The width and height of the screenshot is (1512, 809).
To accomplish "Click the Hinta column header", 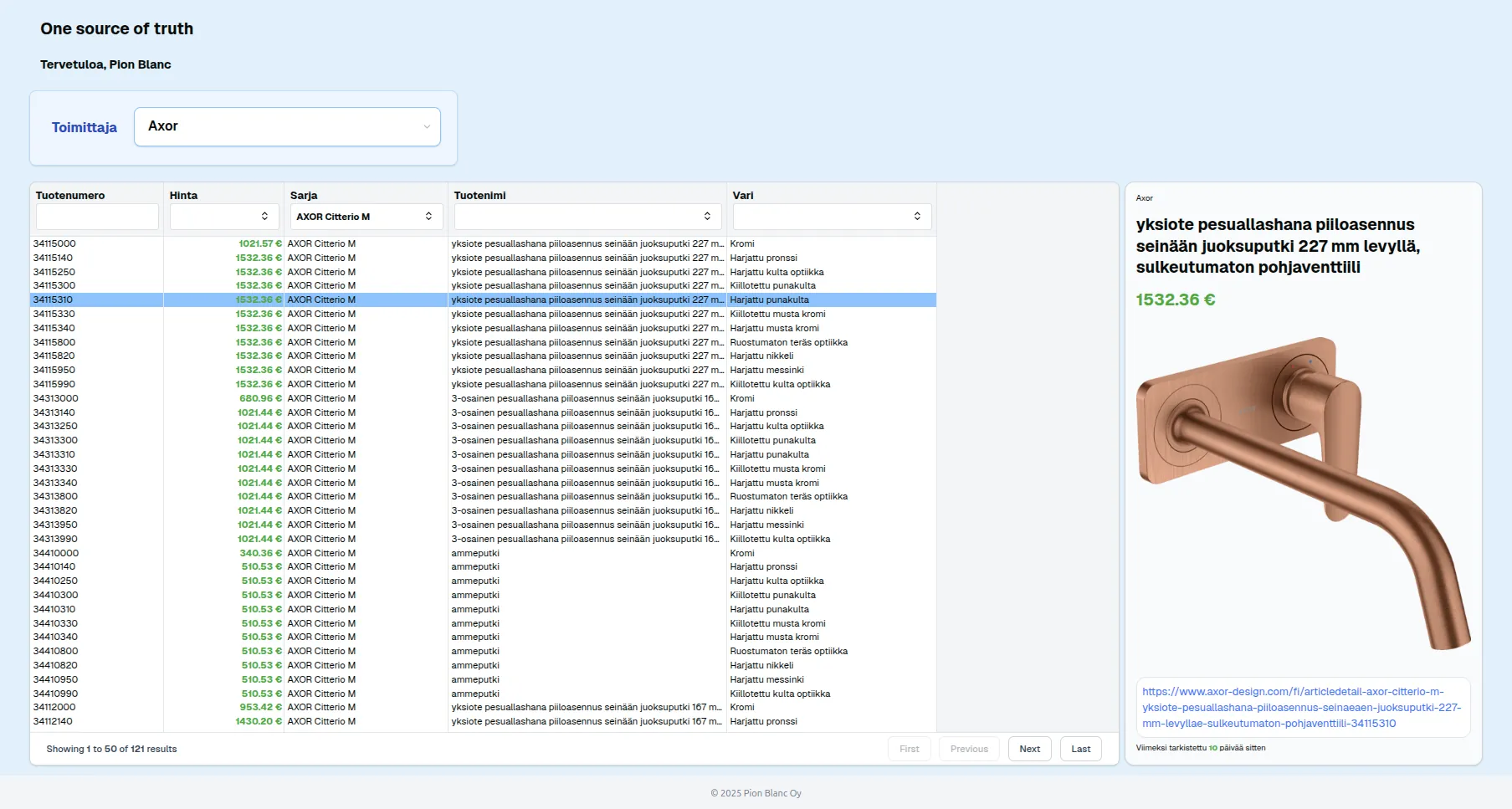I will tap(184, 196).
